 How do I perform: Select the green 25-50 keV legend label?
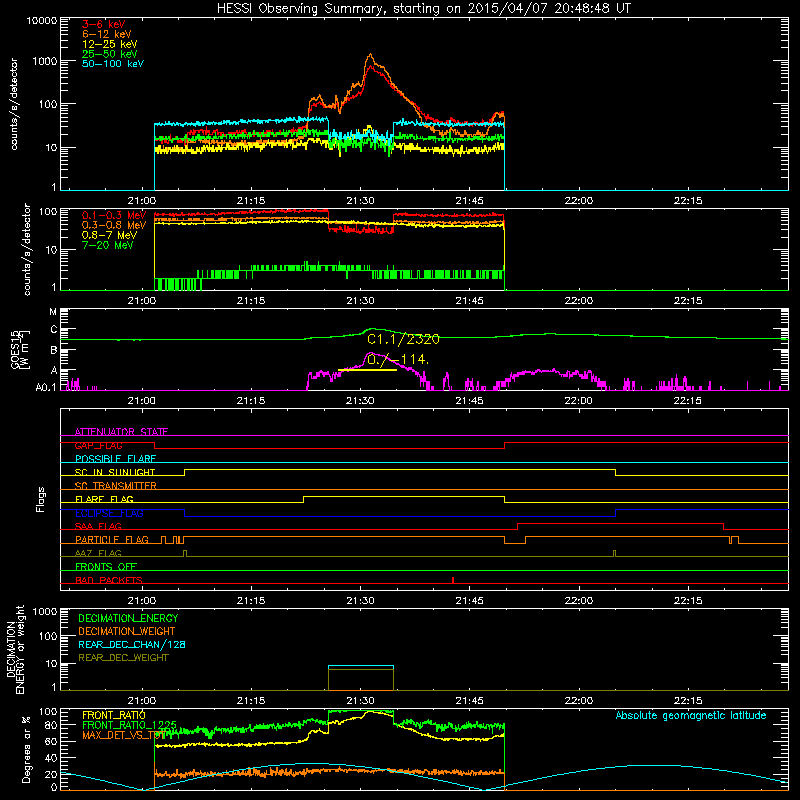(x=110, y=54)
